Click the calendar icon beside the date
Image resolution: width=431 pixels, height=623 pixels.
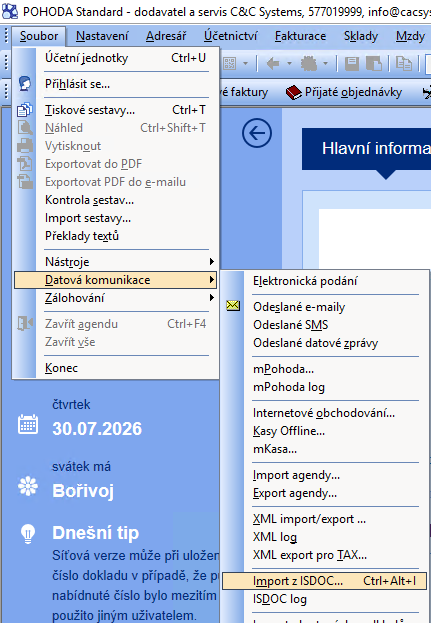28,424
